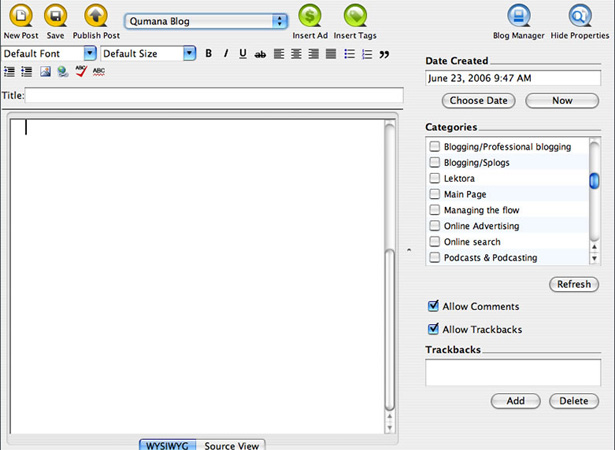Check the Podcasts & Podcasting category
The width and height of the screenshot is (615, 450).
(435, 257)
